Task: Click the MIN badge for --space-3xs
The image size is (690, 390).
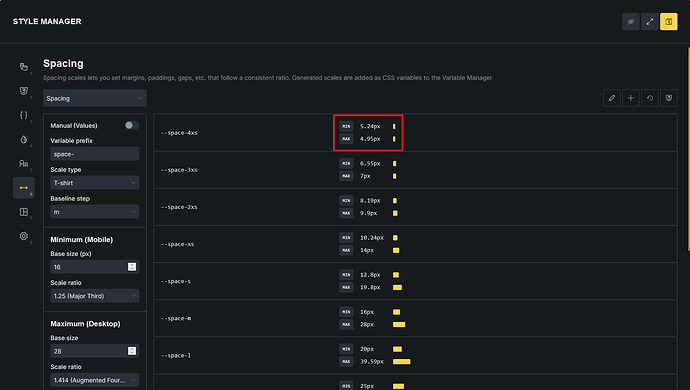Action: coord(346,163)
